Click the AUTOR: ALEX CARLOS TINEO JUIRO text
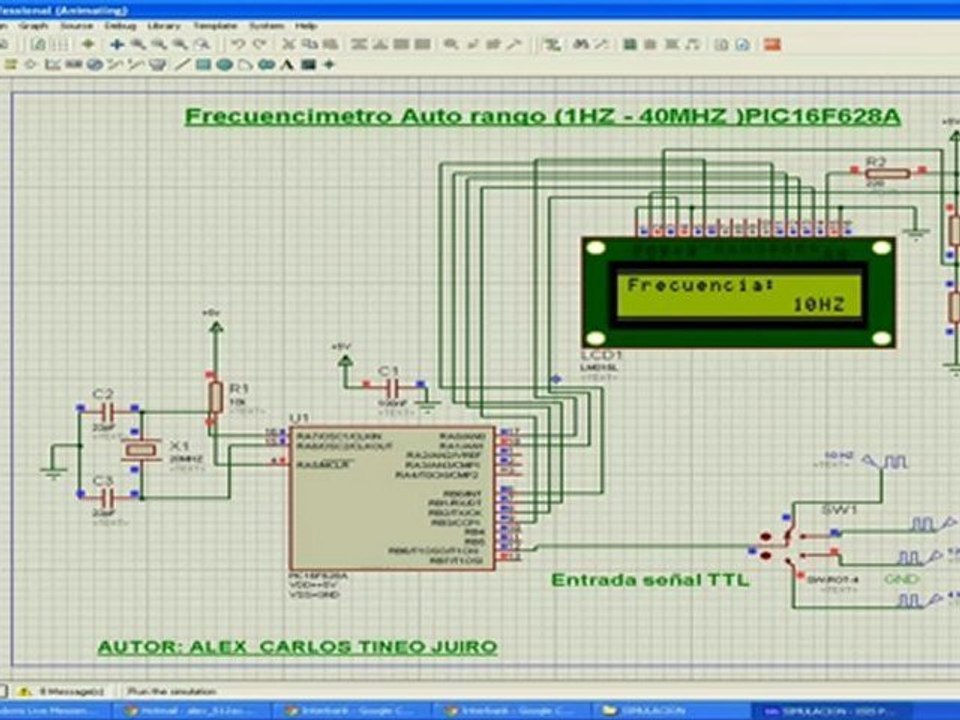 [x=298, y=647]
